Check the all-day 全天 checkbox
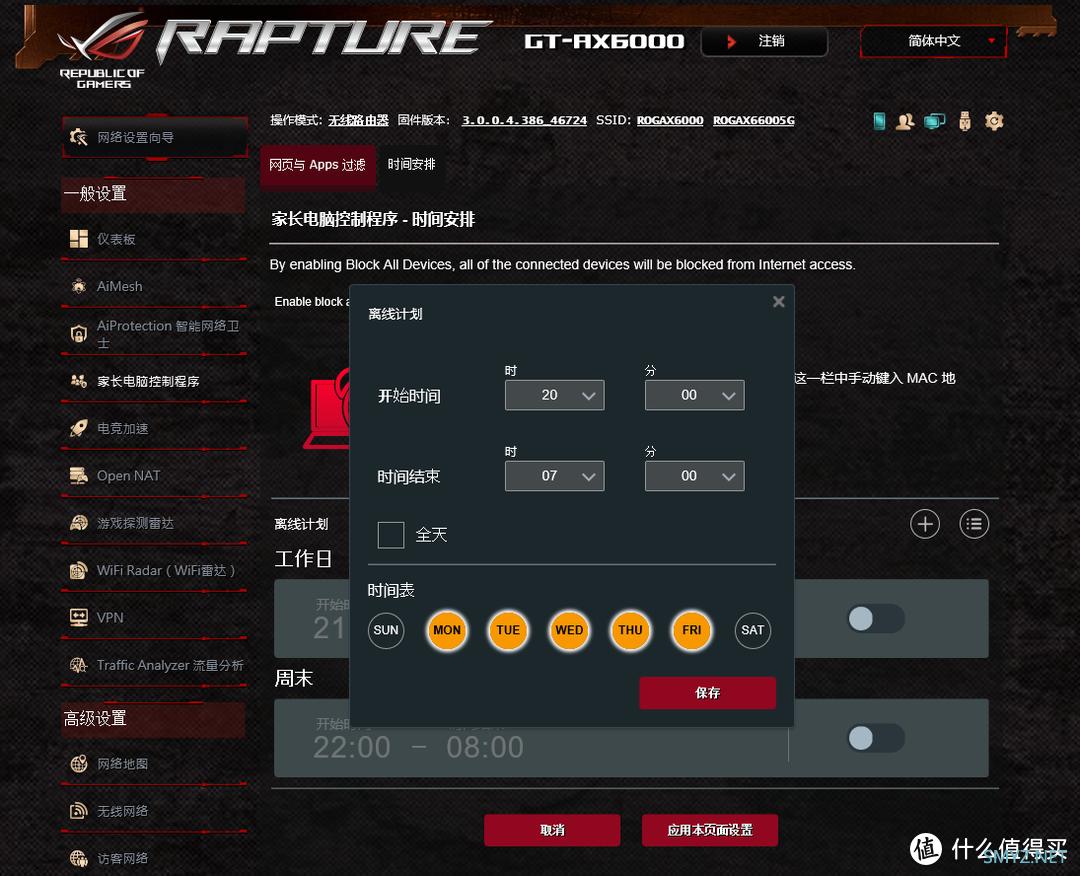1080x876 pixels. tap(391, 535)
